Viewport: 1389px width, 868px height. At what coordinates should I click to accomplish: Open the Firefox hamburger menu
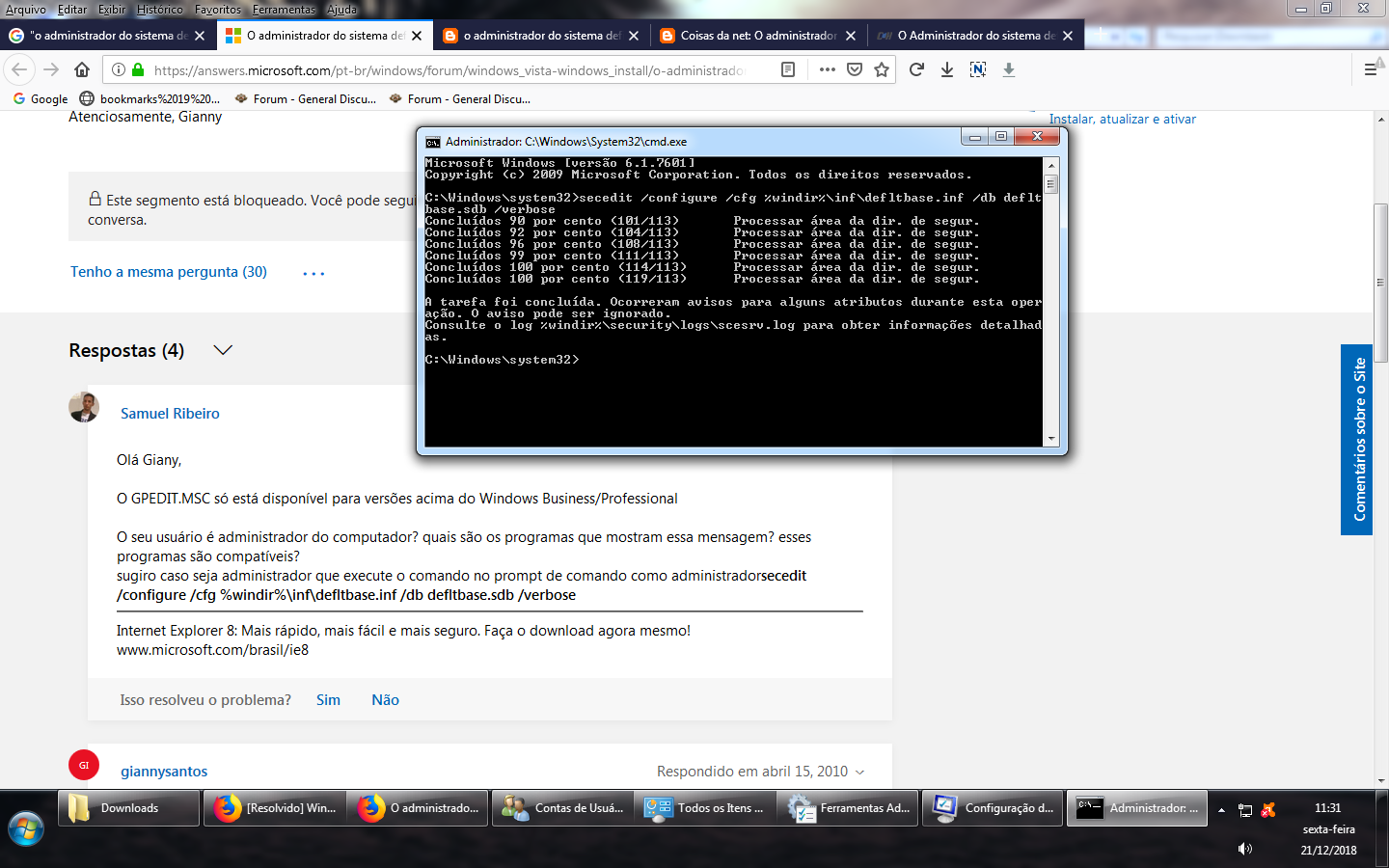tap(1371, 69)
